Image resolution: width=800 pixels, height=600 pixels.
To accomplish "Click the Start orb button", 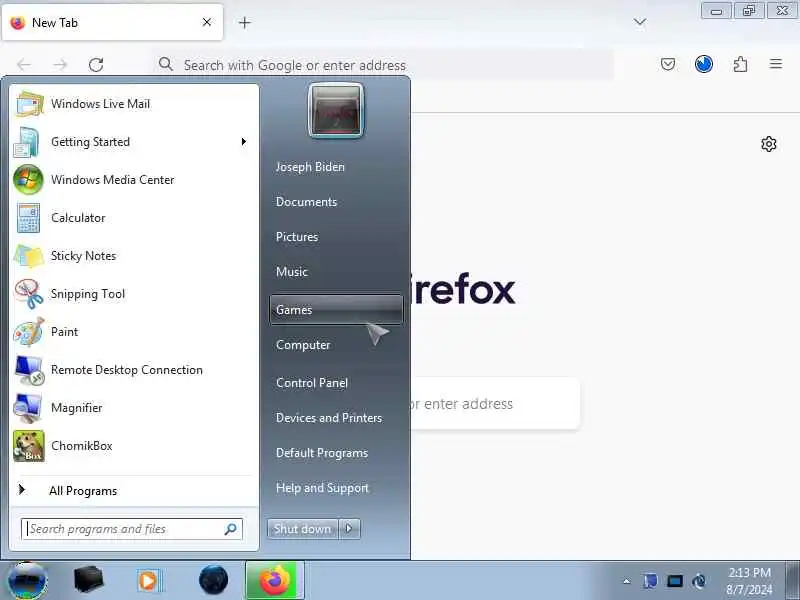I will tap(28, 581).
